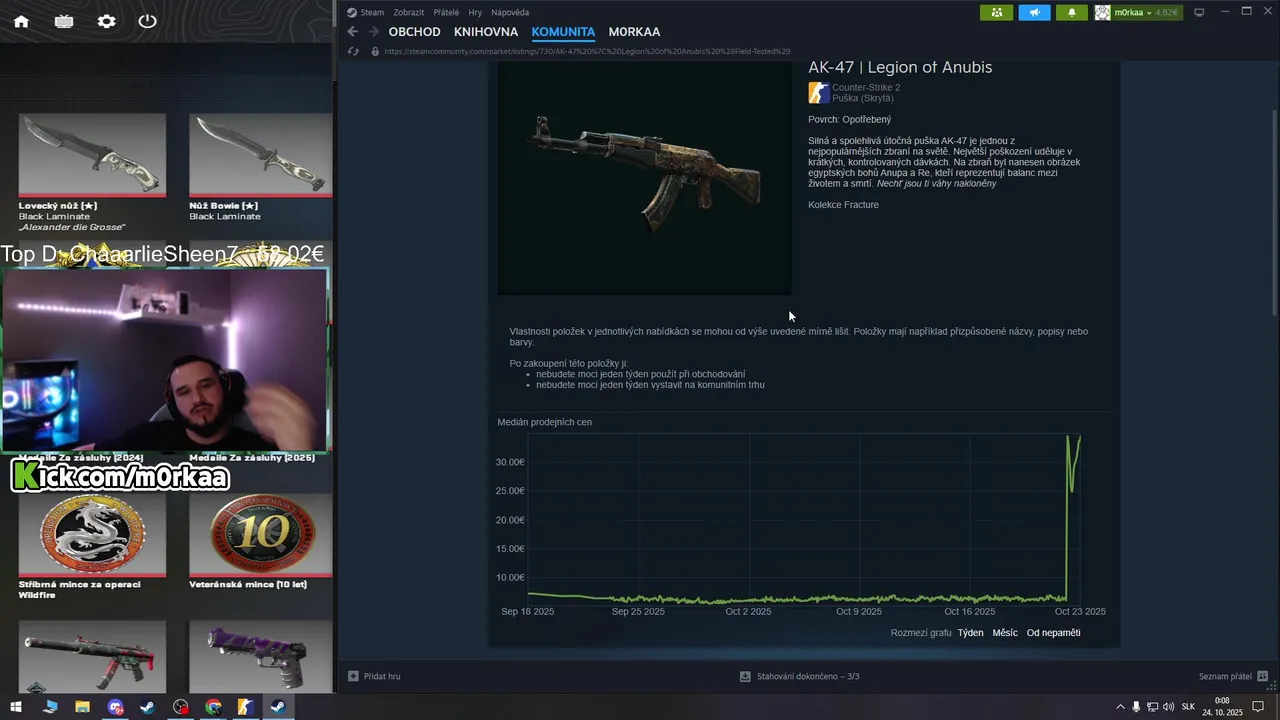
Task: Click the power icon in overlay panel
Action: (148, 21)
